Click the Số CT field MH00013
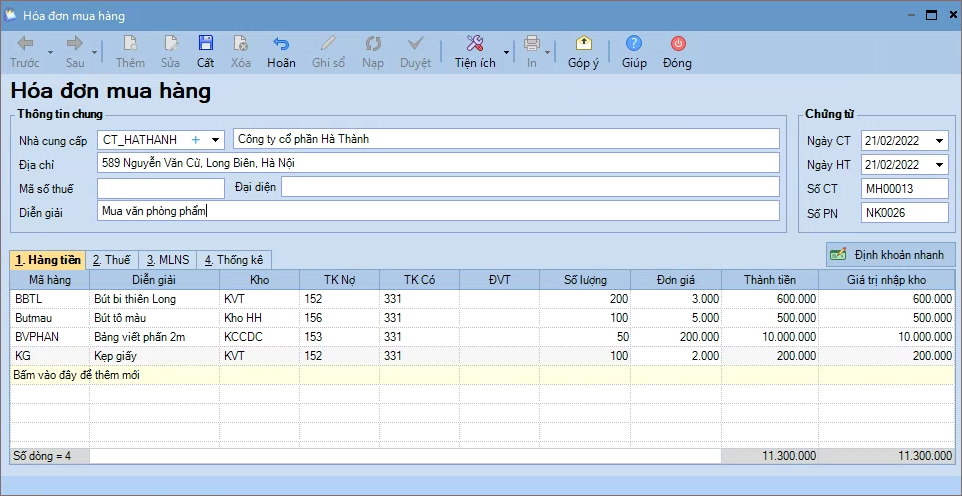The width and height of the screenshot is (962, 496). [x=905, y=189]
